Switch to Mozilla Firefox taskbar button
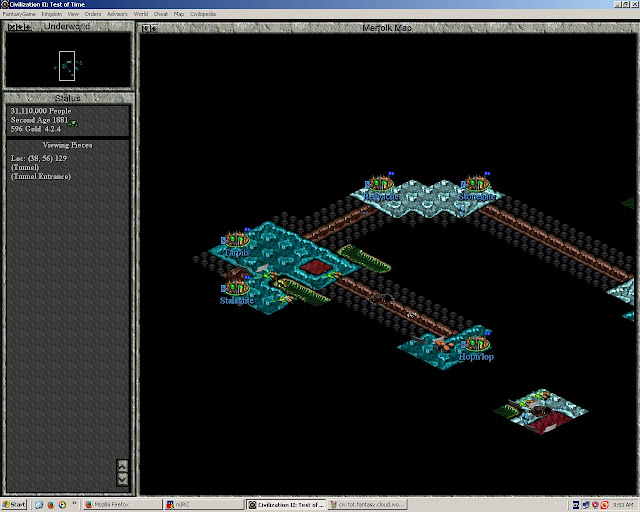 [122, 505]
